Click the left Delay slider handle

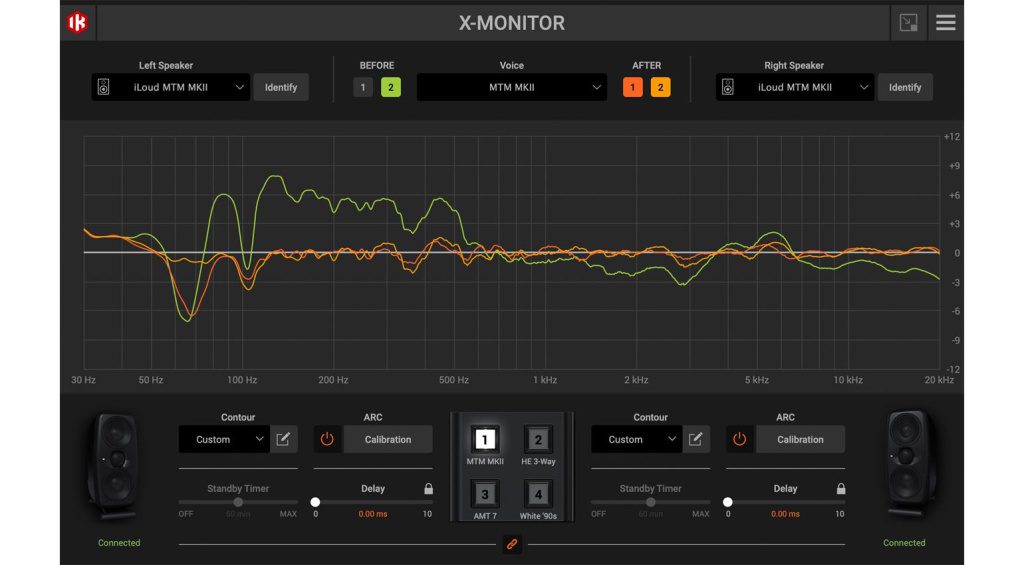pyautogui.click(x=316, y=502)
